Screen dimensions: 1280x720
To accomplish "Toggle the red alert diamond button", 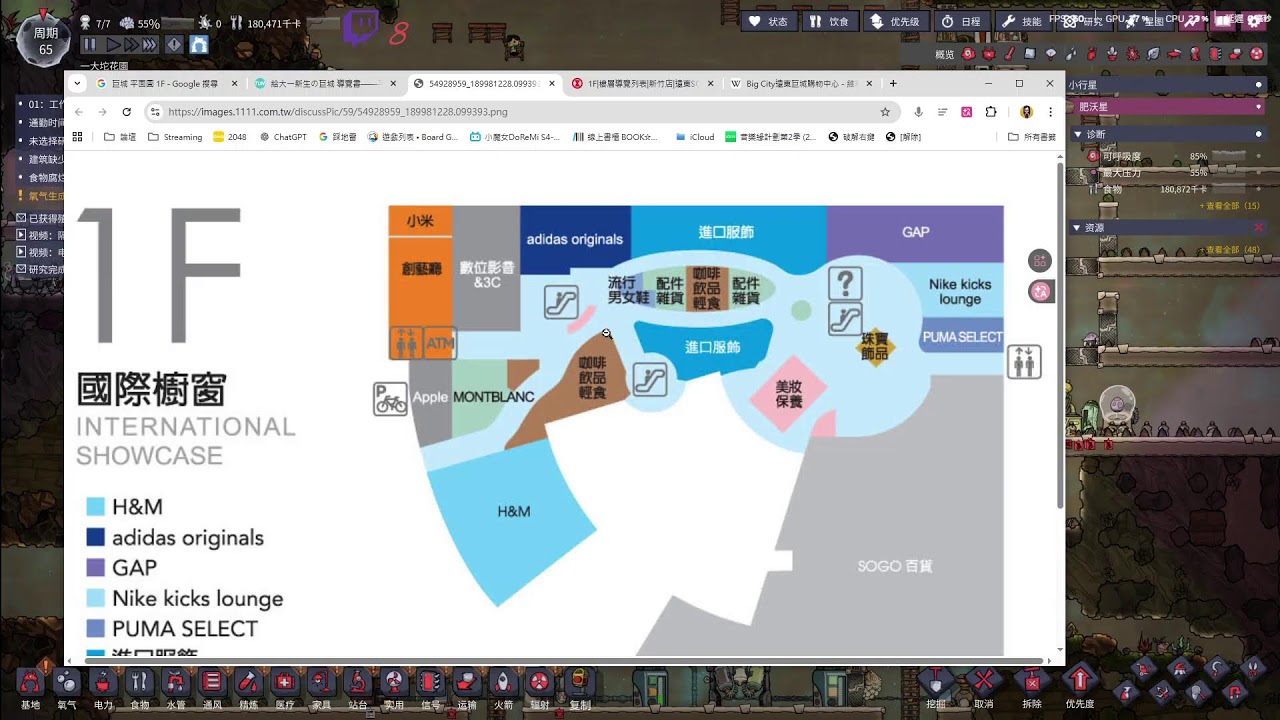I will 174,45.
